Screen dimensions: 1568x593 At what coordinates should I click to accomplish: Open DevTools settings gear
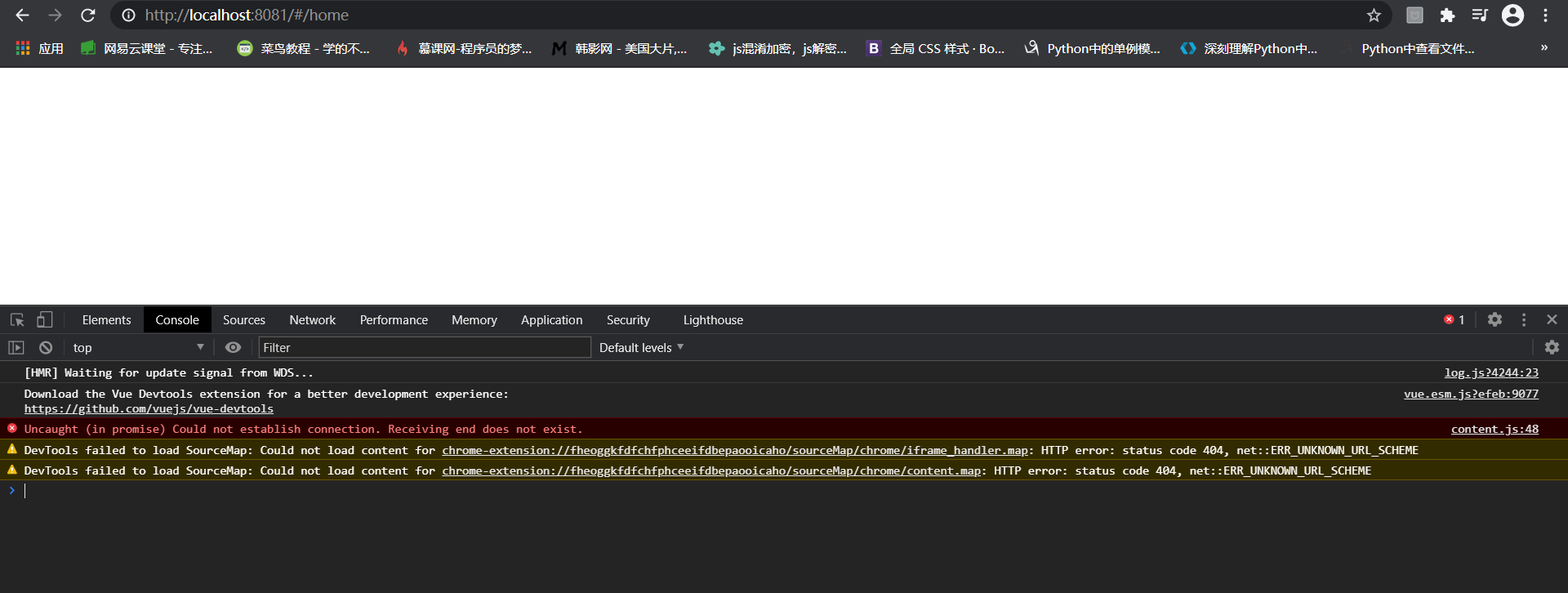pos(1494,319)
